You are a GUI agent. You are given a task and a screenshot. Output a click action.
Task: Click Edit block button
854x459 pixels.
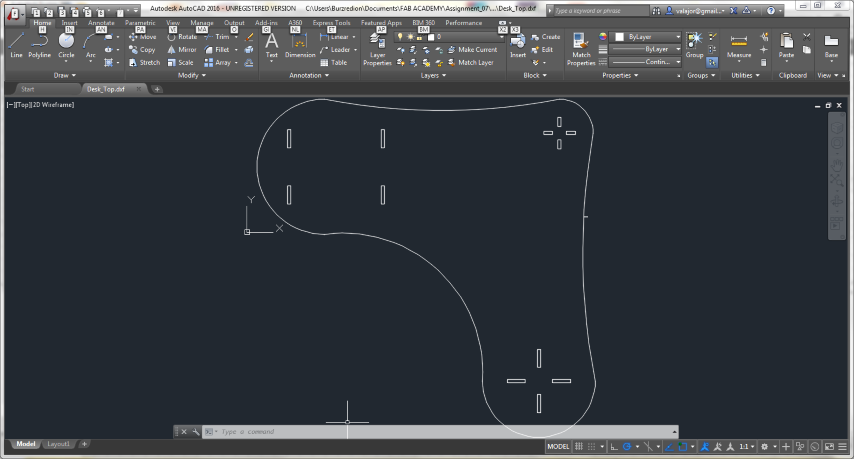542,50
